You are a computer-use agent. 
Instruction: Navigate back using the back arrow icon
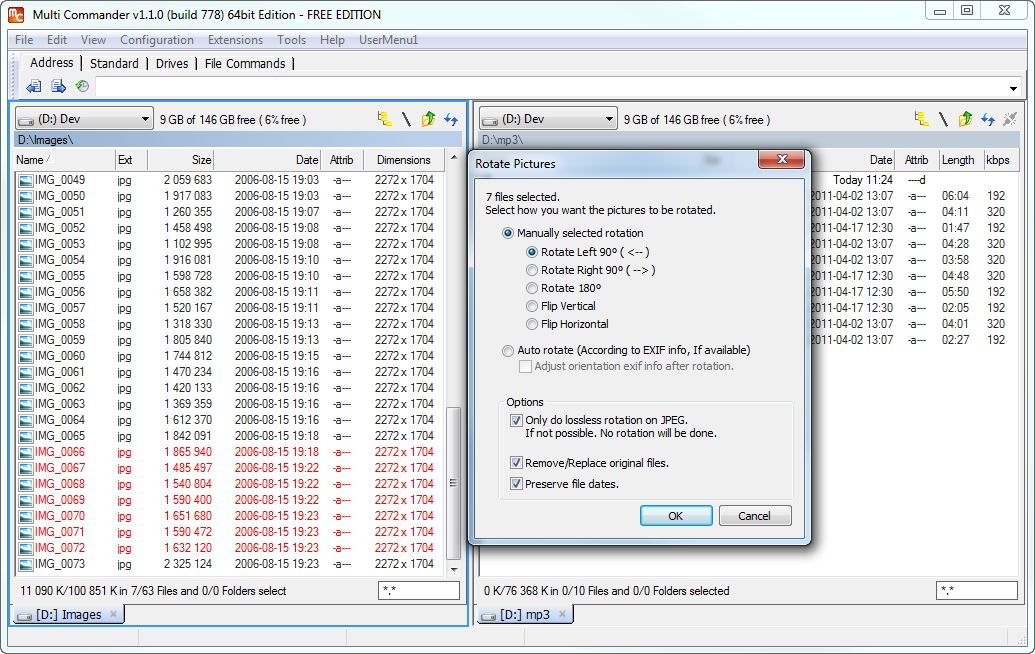tap(33, 87)
